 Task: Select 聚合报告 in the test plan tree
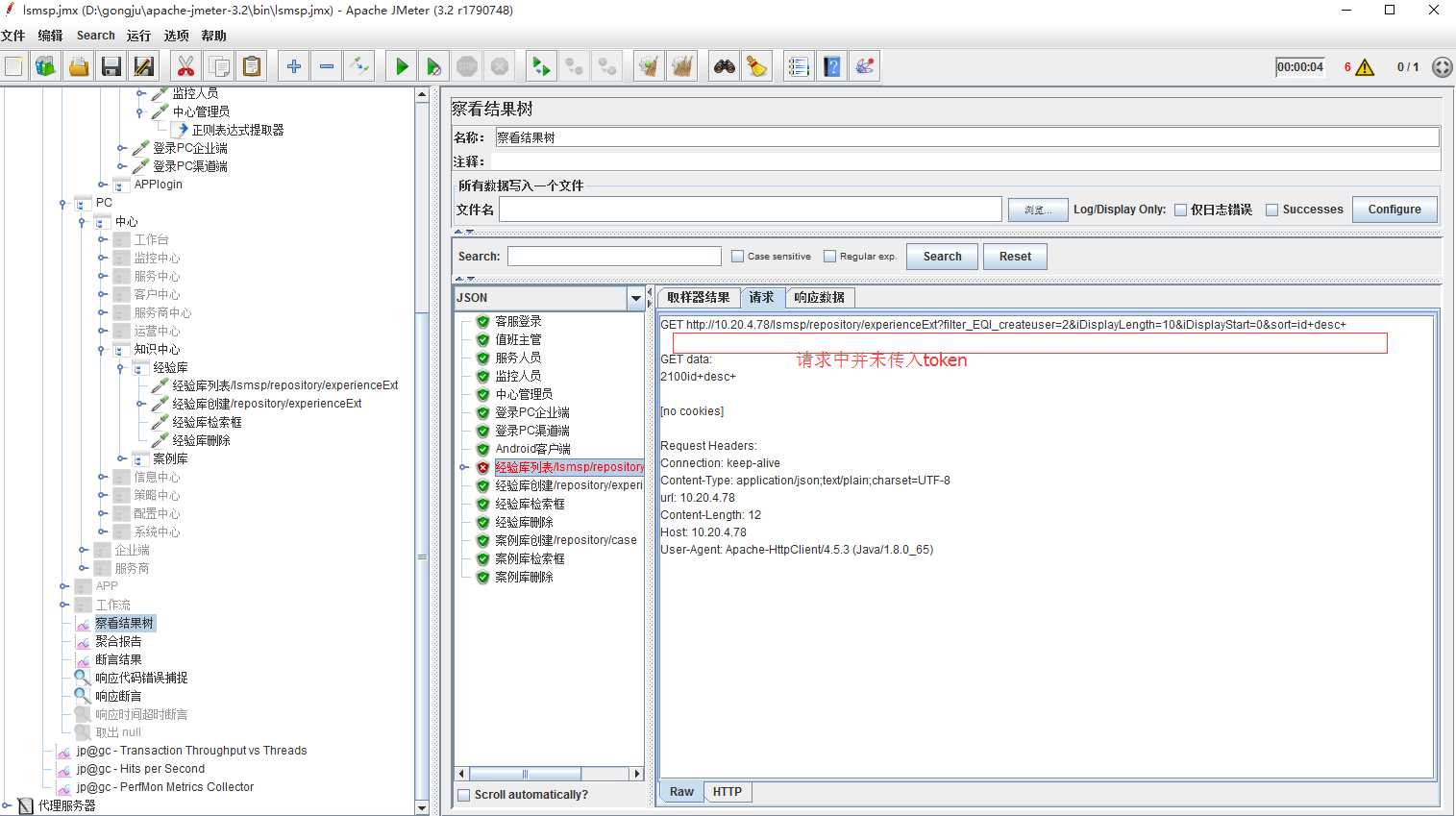(x=118, y=642)
